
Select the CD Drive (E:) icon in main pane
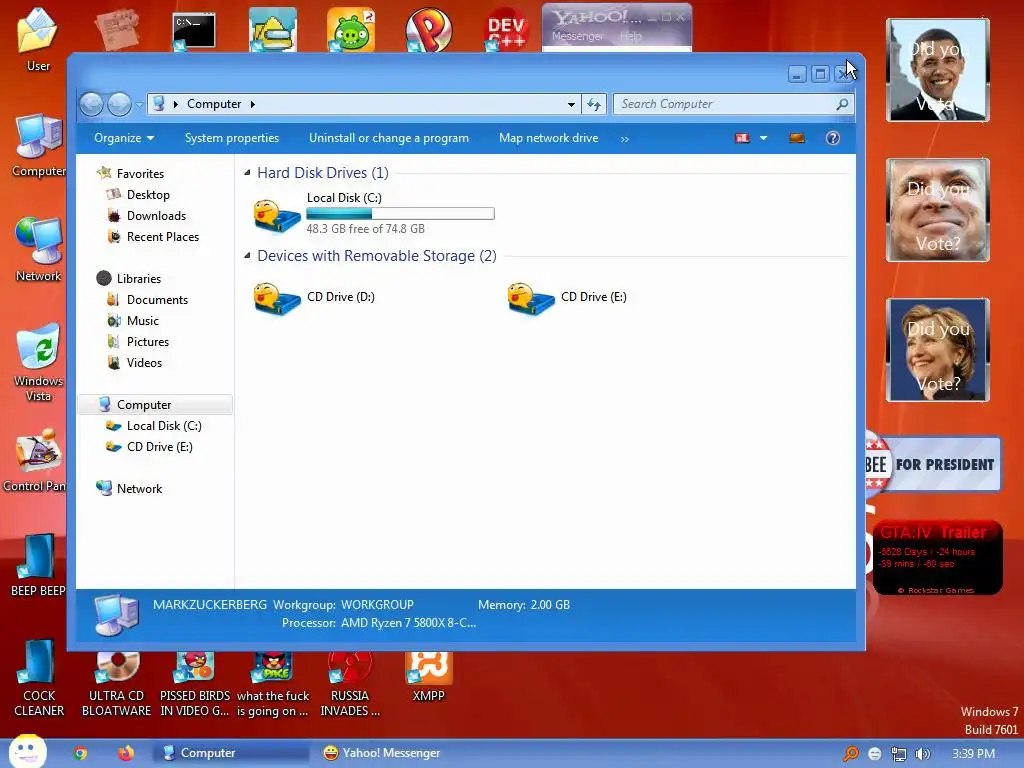click(530, 298)
